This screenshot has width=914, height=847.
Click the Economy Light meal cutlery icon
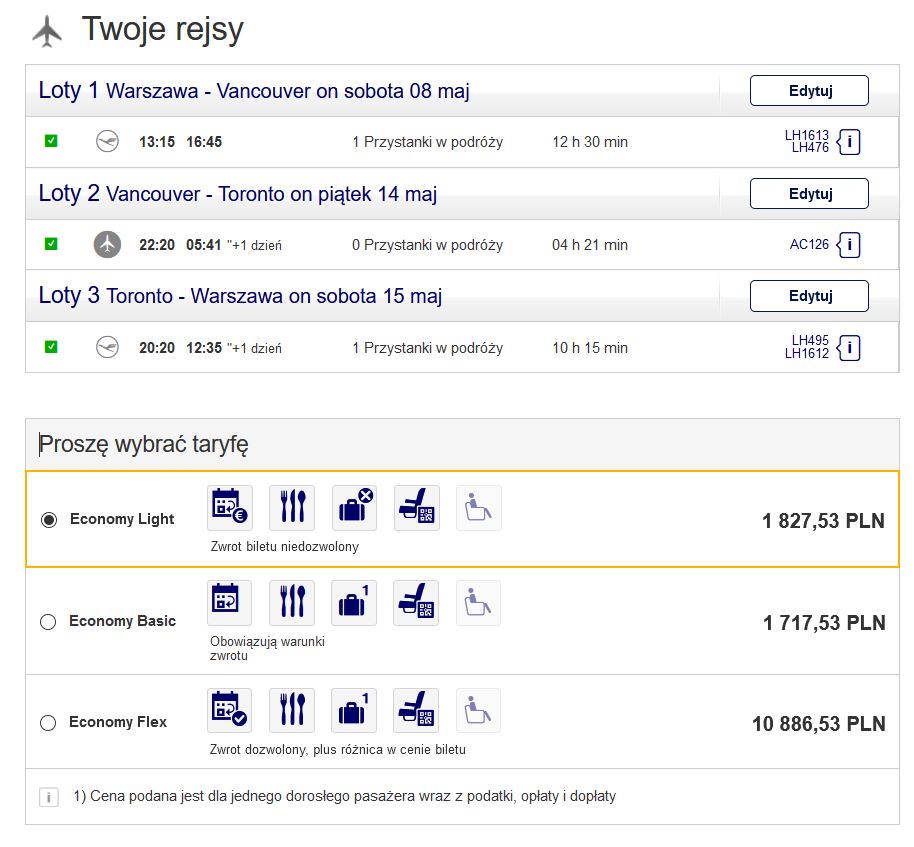[292, 507]
